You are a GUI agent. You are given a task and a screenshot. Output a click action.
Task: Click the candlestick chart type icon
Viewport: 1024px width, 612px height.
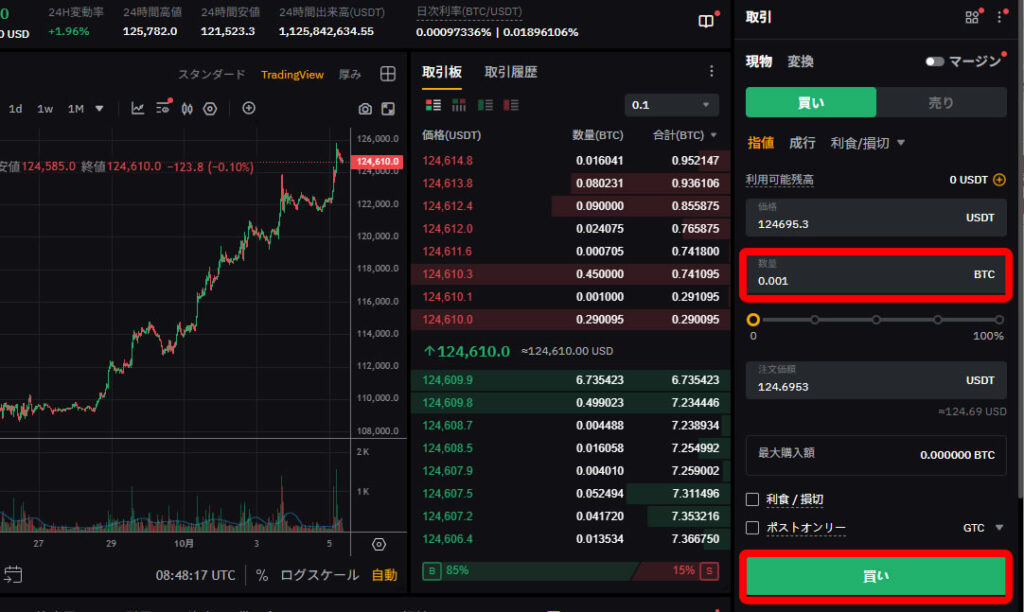point(186,109)
